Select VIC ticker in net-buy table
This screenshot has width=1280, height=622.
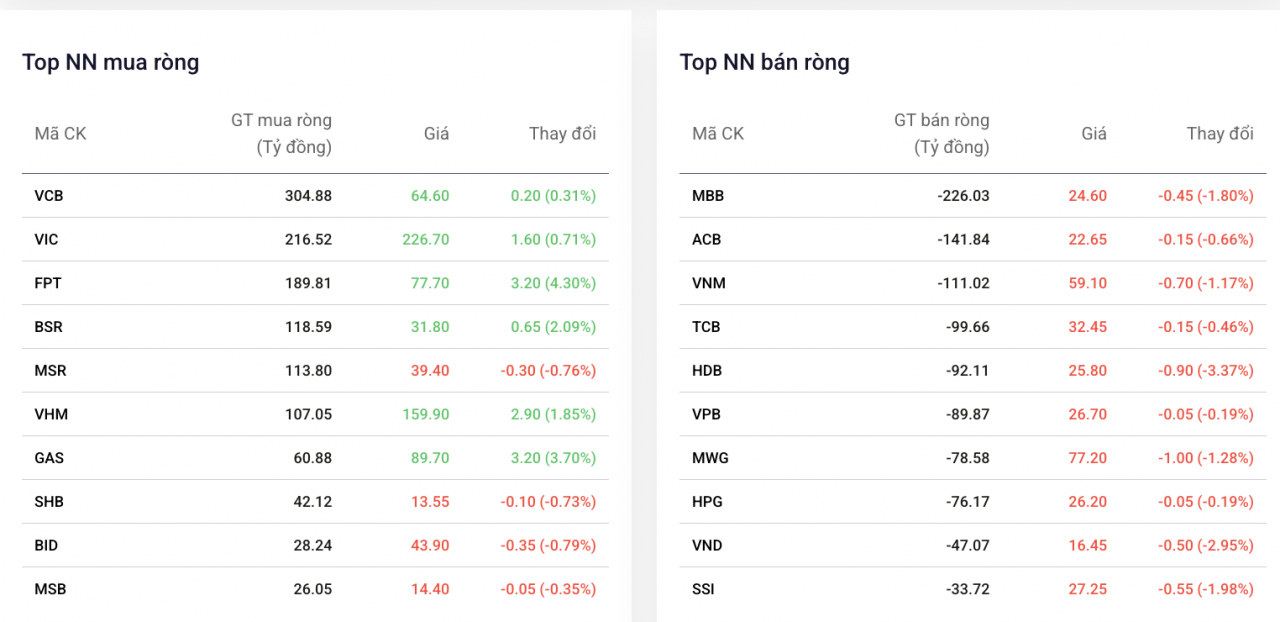(x=46, y=240)
